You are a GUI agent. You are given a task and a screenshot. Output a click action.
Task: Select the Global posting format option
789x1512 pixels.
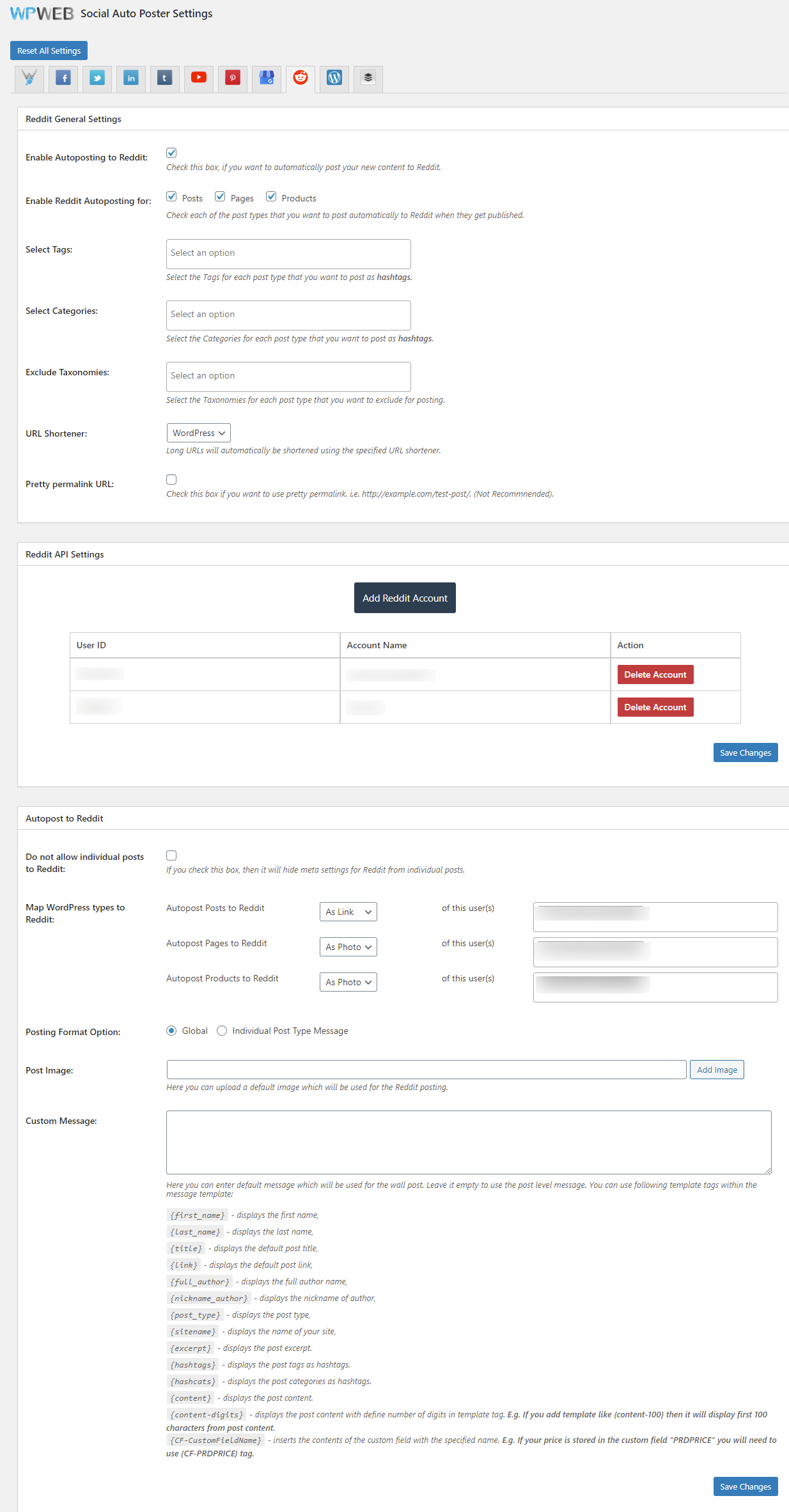click(x=171, y=1031)
